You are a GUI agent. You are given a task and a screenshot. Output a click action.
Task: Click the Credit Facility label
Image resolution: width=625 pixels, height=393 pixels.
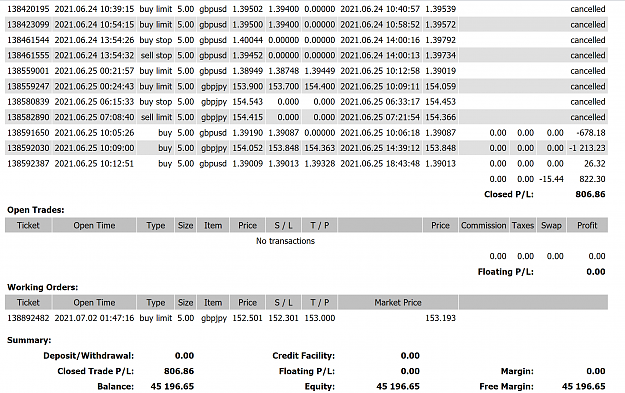(x=303, y=356)
